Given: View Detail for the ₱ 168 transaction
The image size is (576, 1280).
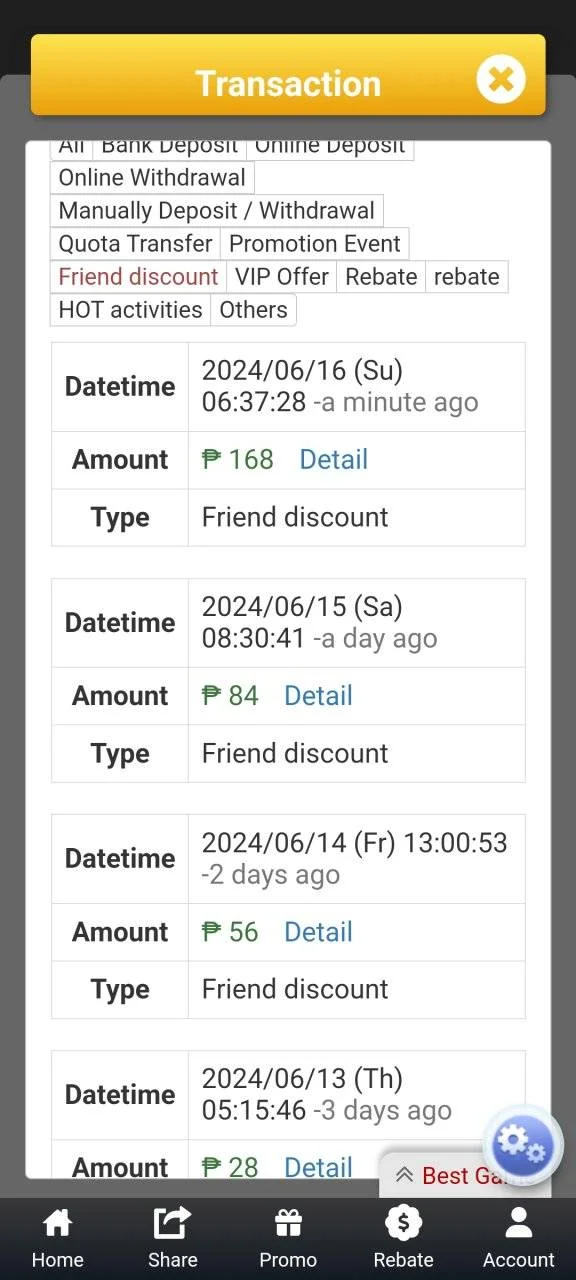Looking at the screenshot, I should click(334, 460).
